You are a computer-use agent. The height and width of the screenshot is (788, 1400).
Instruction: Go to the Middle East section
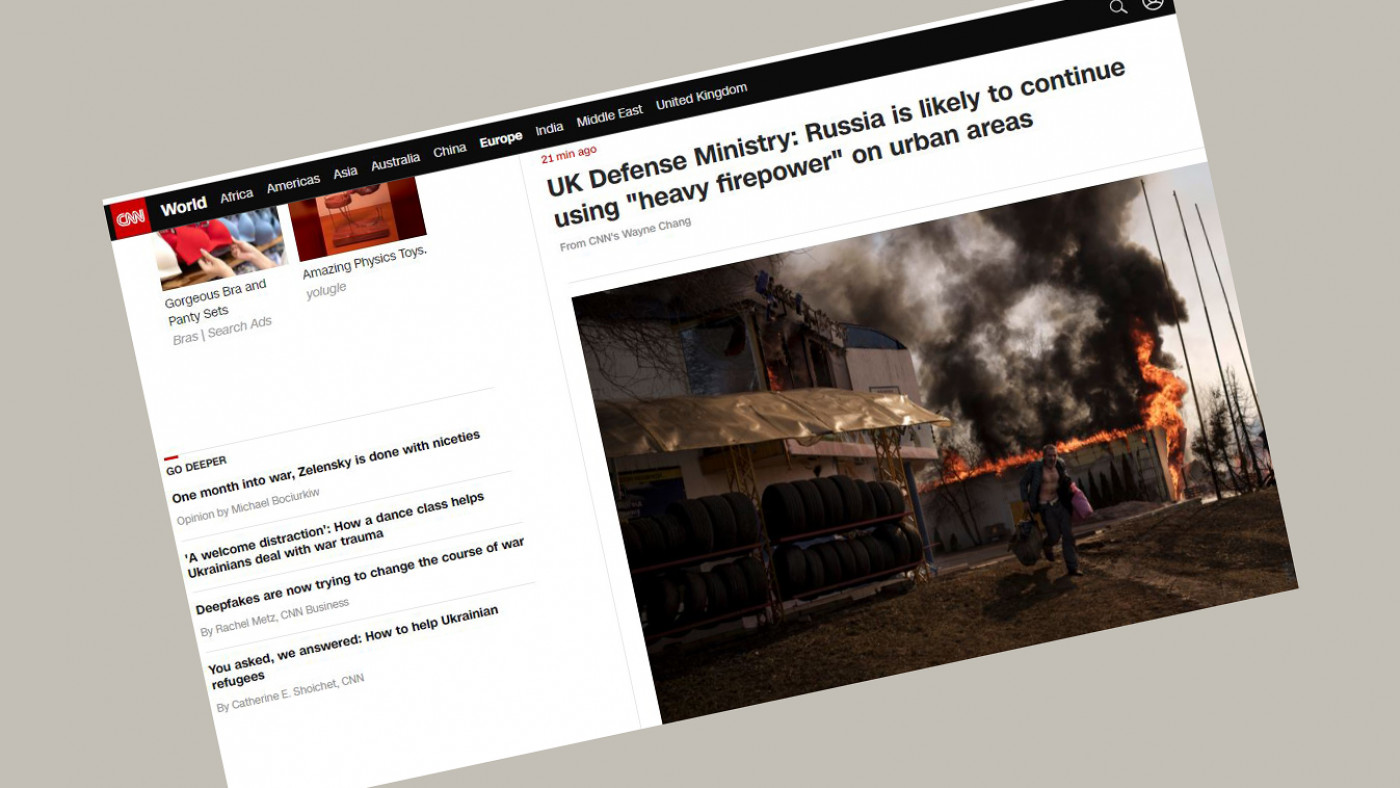click(x=610, y=116)
